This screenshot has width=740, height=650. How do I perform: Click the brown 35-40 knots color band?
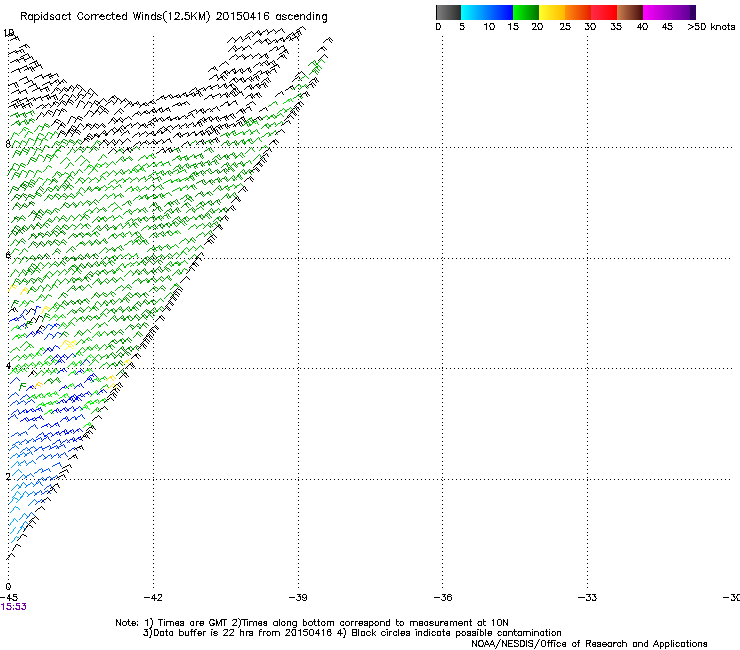[x=630, y=12]
